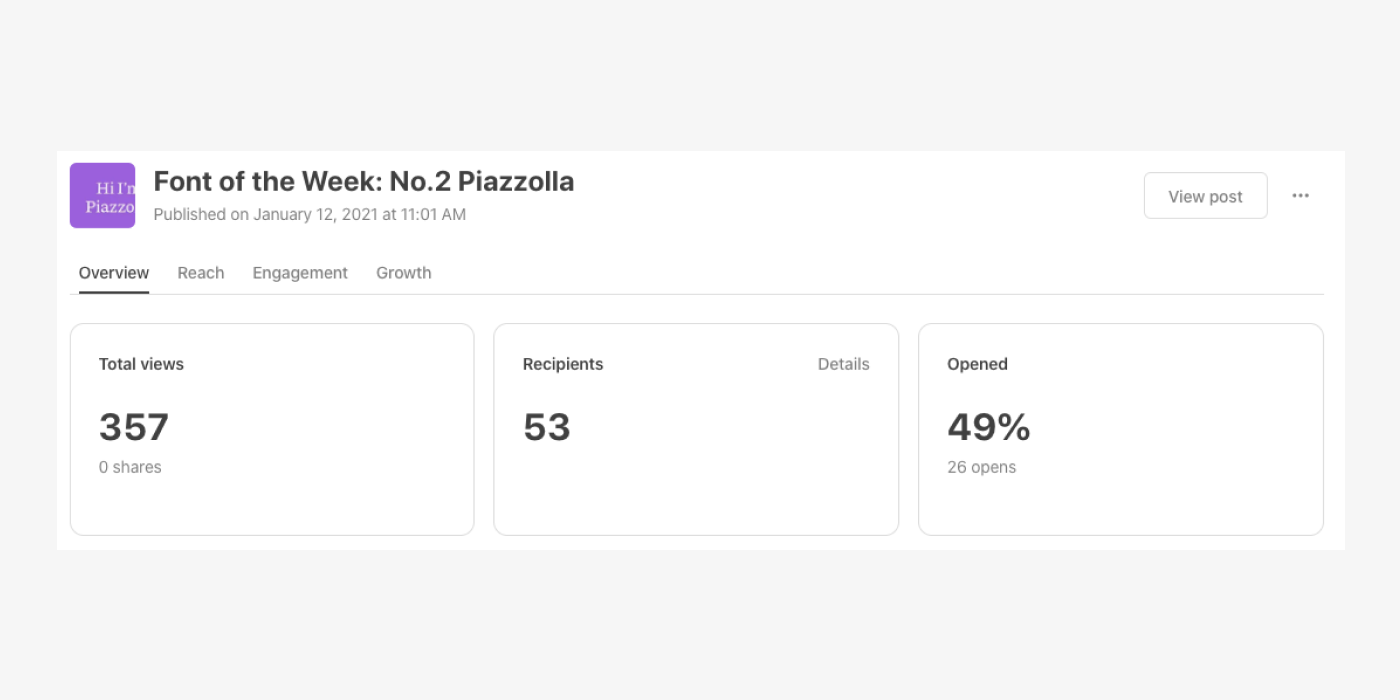Click the purple Piazzolla publication logo
1400x700 pixels.
point(102,195)
